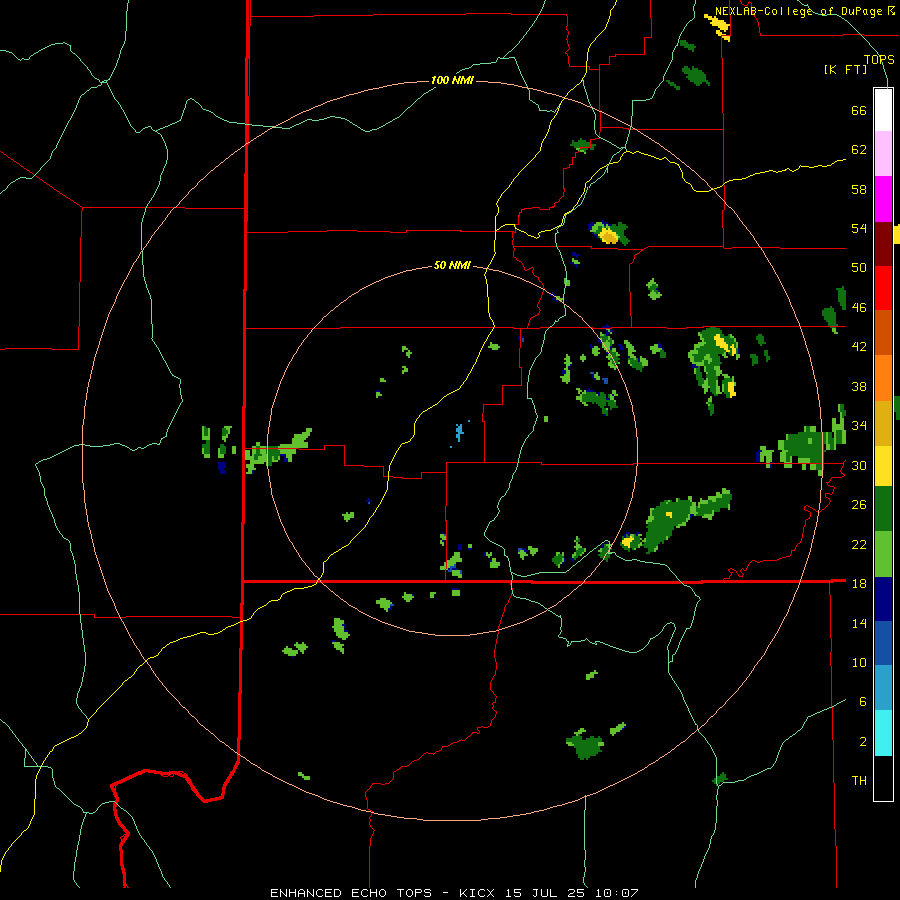Click the "[K FT]" units label
This screenshot has height=900, width=900.
(x=845, y=69)
